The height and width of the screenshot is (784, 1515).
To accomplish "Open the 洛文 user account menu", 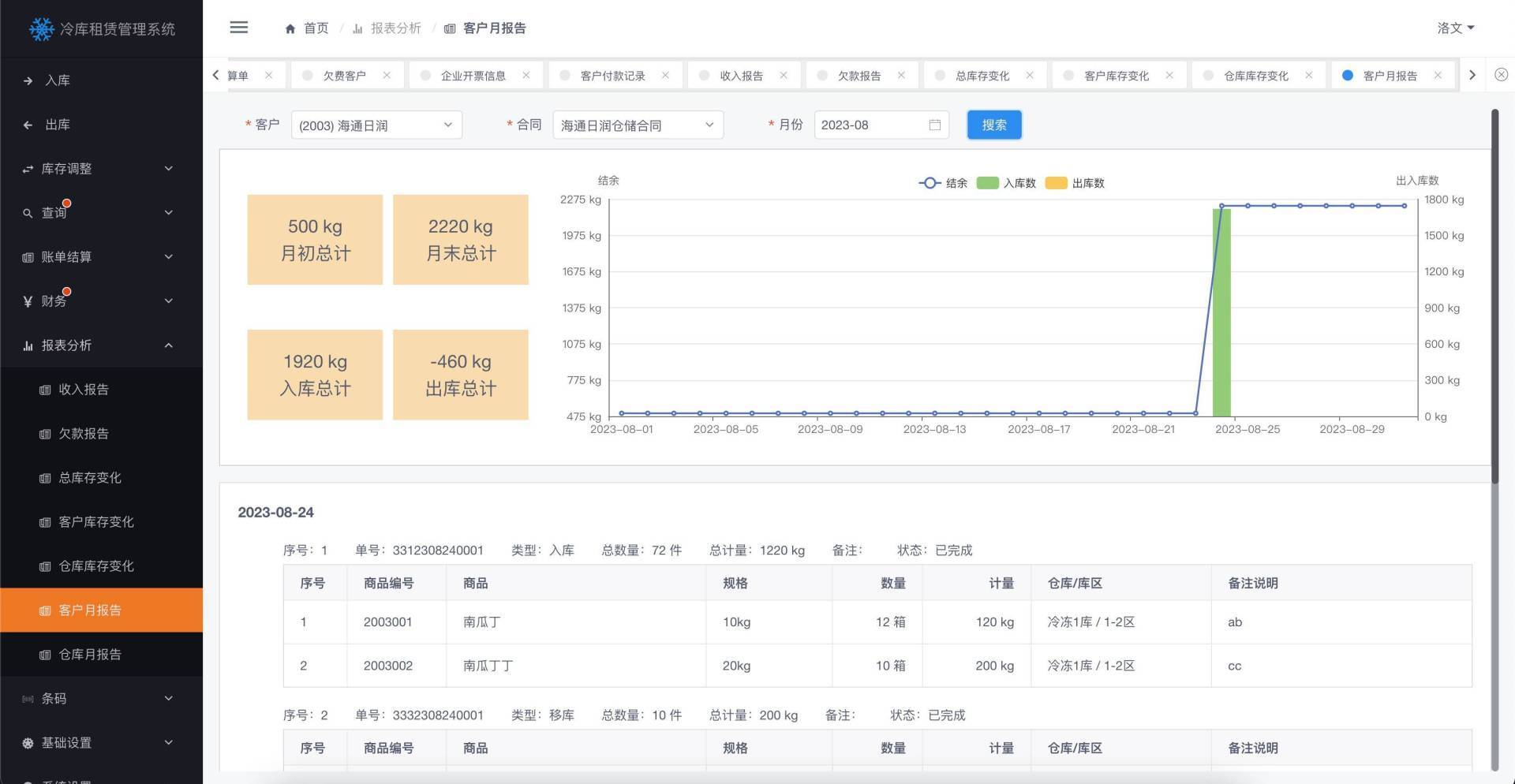I will [x=1455, y=28].
